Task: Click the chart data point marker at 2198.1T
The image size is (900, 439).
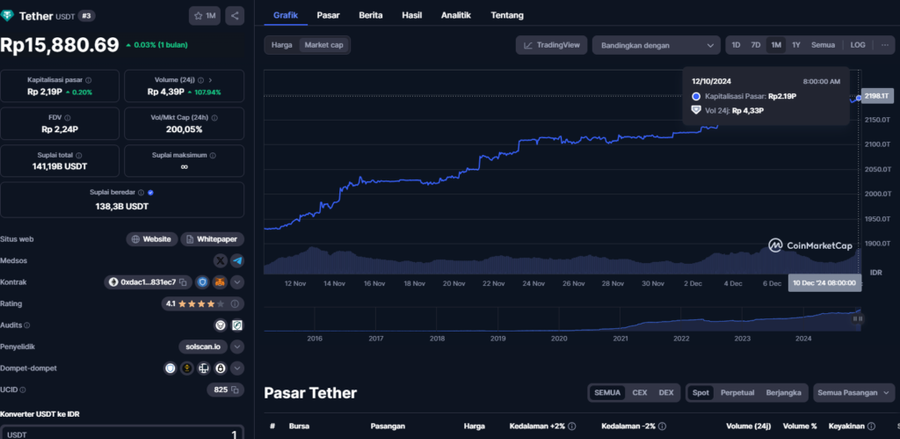Action: [x=859, y=98]
